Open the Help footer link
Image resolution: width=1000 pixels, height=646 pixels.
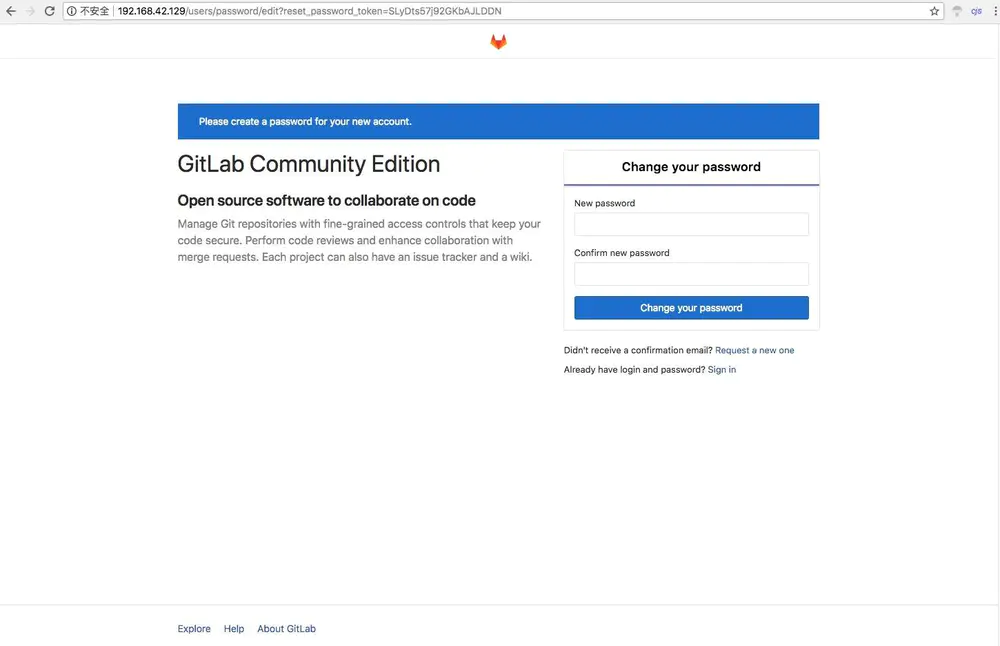(x=233, y=628)
